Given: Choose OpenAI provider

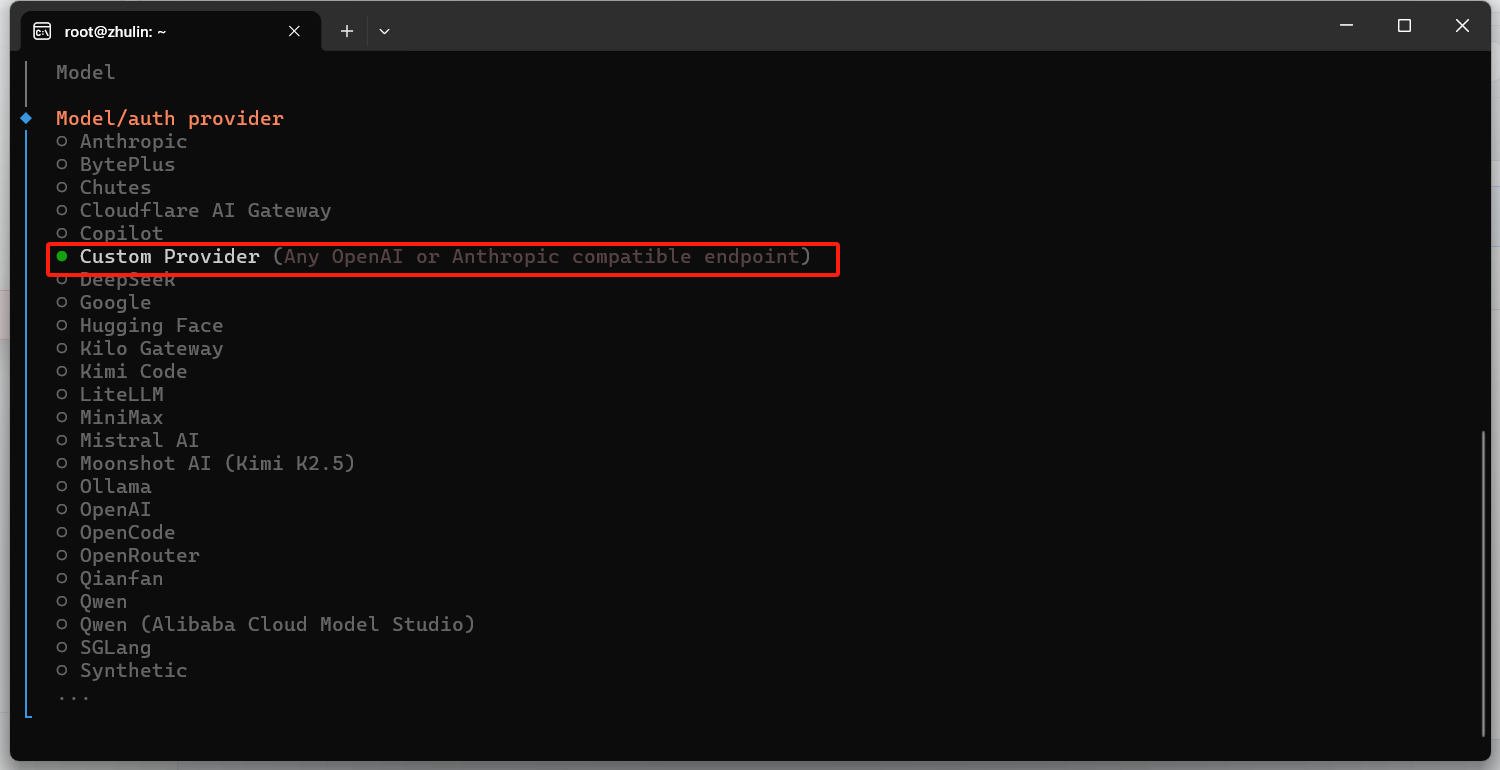Looking at the screenshot, I should point(104,510).
